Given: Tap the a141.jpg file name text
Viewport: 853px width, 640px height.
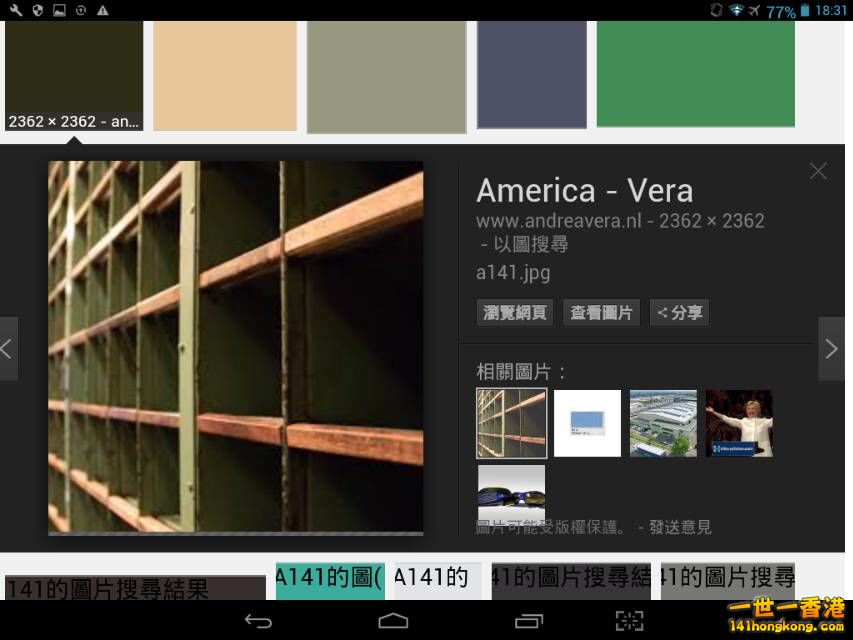Looking at the screenshot, I should pyautogui.click(x=513, y=272).
